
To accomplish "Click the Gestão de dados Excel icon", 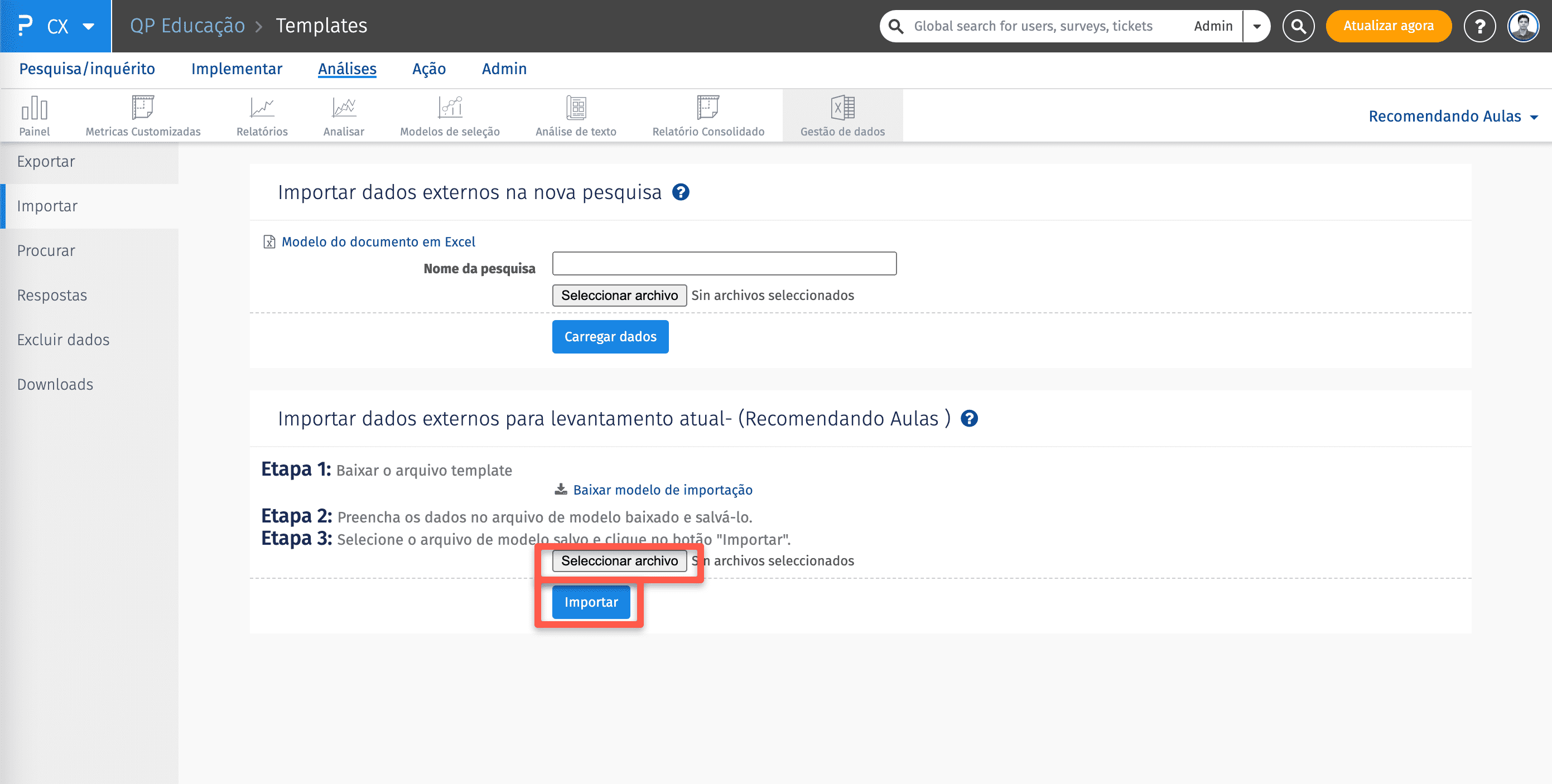I will (842, 109).
